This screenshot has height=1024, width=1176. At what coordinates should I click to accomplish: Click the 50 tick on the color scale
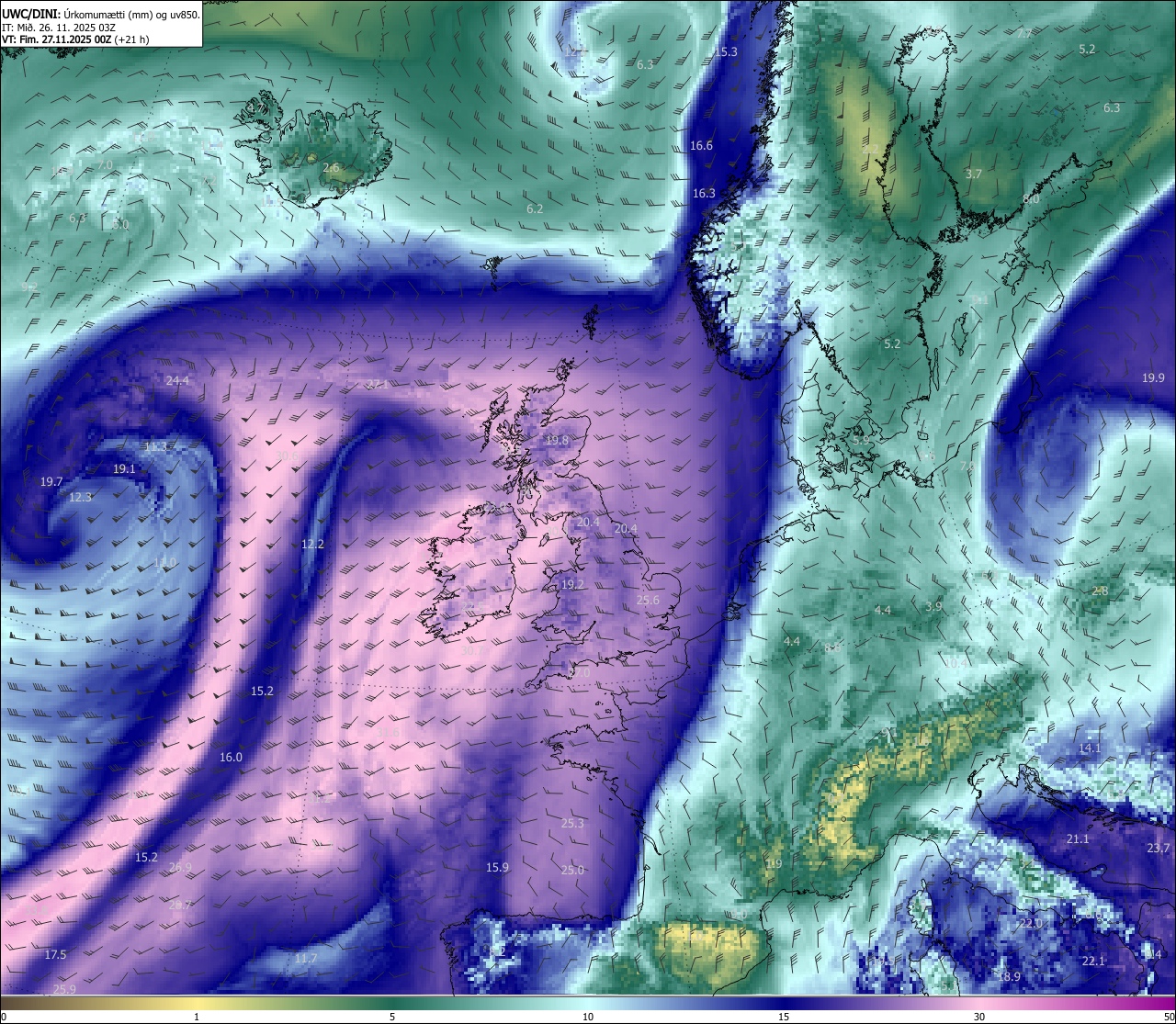pyautogui.click(x=1169, y=1017)
